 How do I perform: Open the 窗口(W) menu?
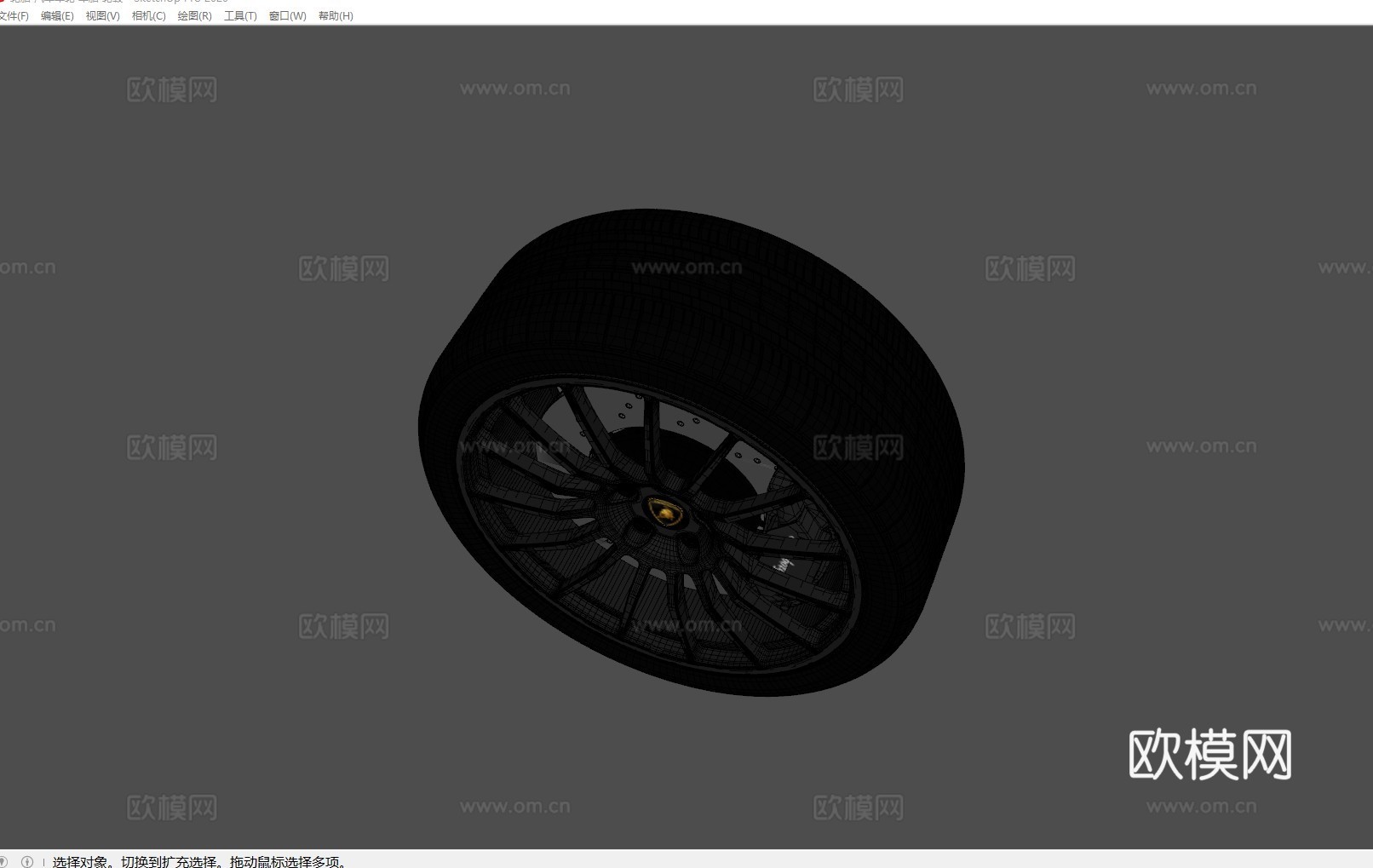pyautogui.click(x=287, y=16)
